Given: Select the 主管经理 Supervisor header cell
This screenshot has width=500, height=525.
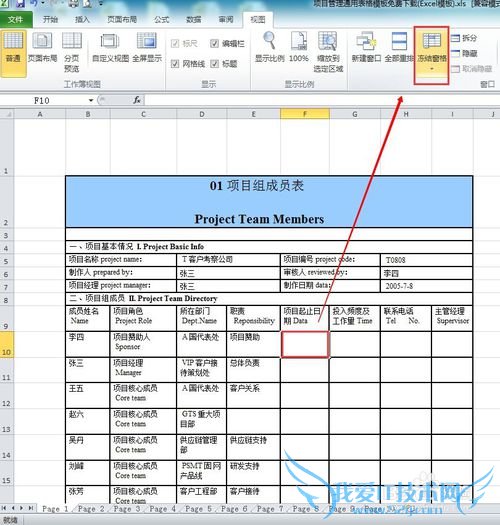Looking at the screenshot, I should (x=452, y=318).
